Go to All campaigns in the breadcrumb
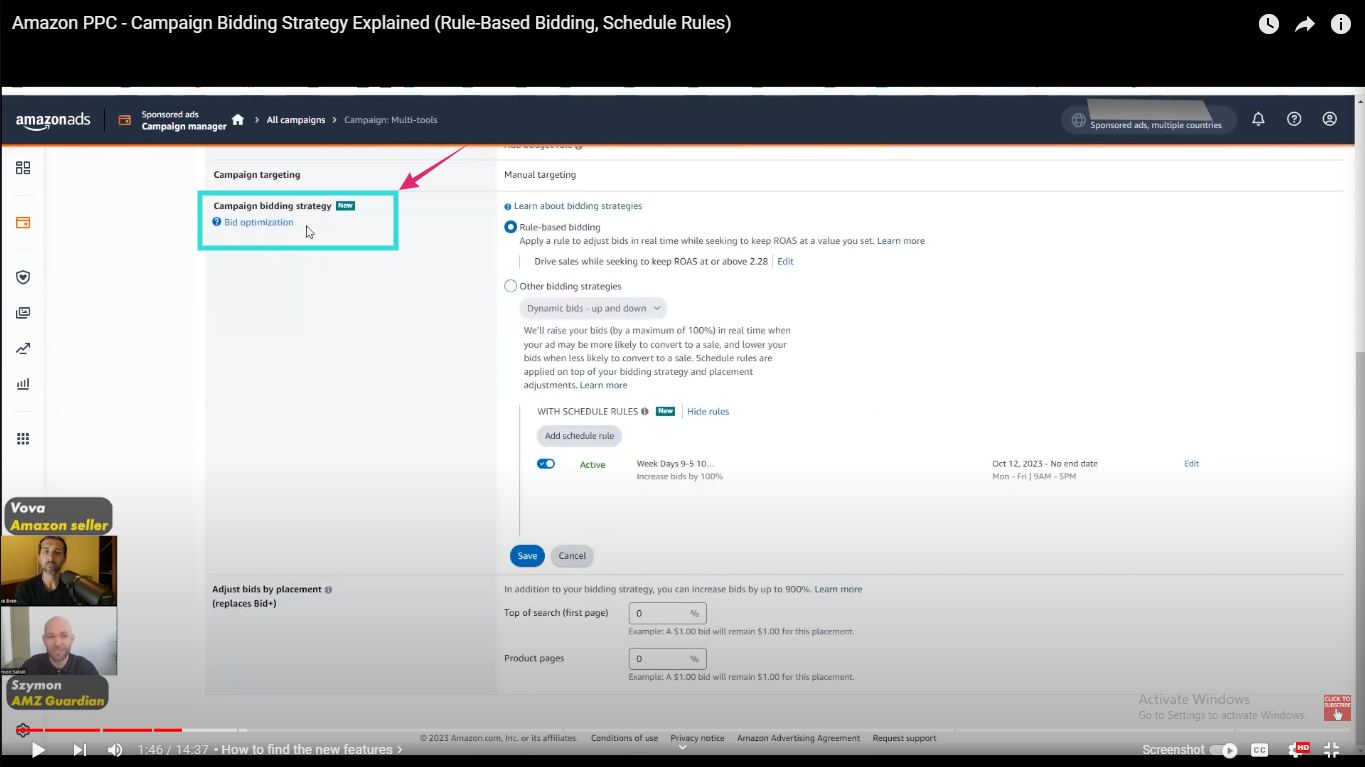 (296, 120)
